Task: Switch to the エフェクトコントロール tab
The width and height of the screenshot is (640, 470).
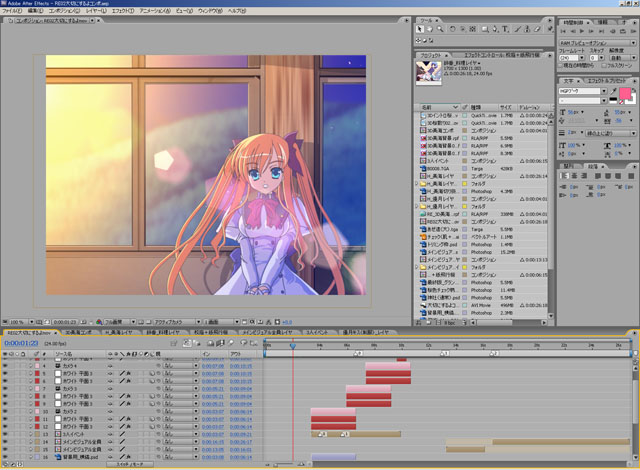Action: pos(501,55)
